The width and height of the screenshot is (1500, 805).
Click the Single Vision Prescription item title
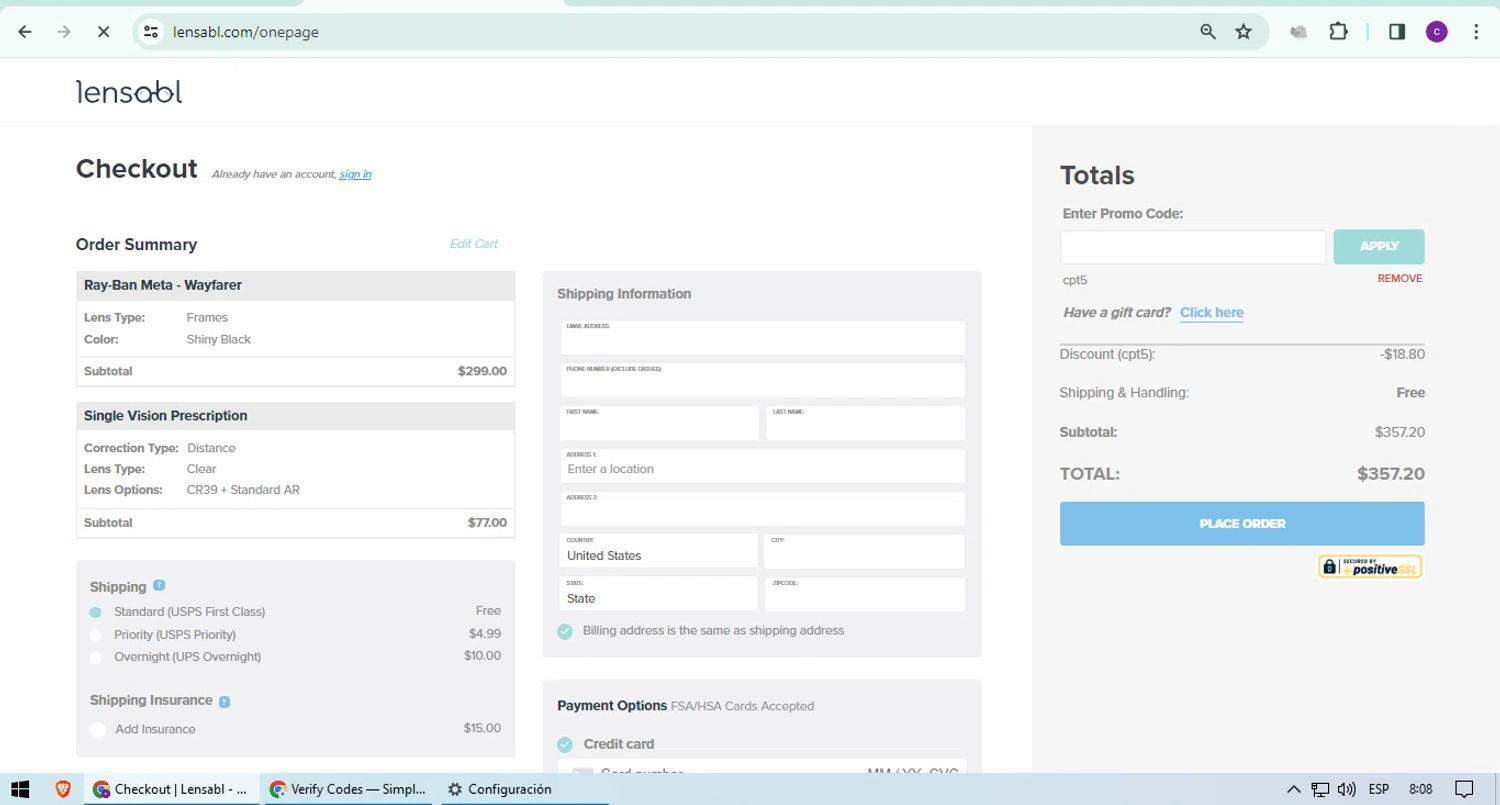pos(166,416)
